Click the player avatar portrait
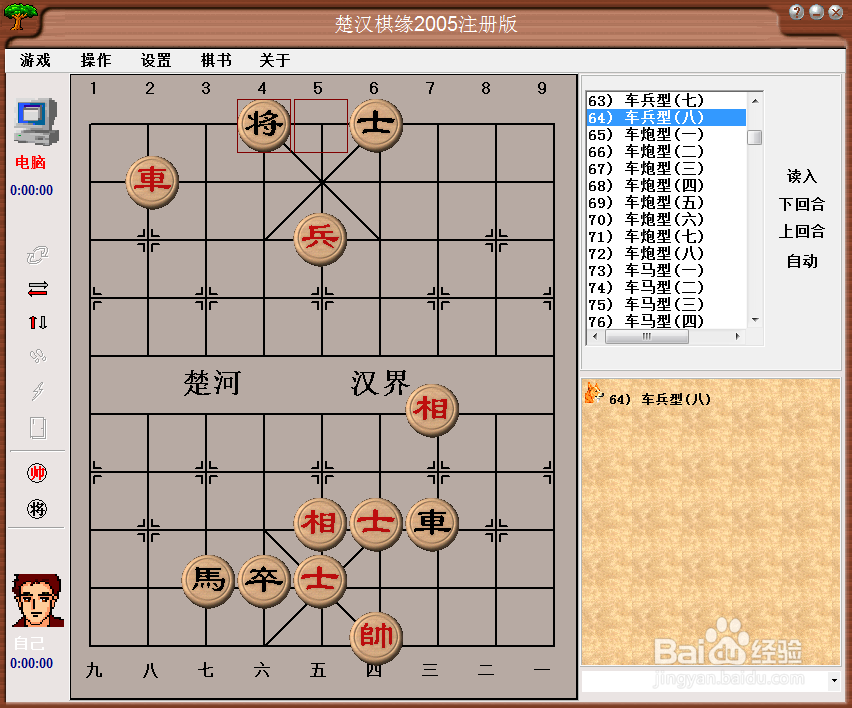The image size is (852, 708). (x=37, y=600)
